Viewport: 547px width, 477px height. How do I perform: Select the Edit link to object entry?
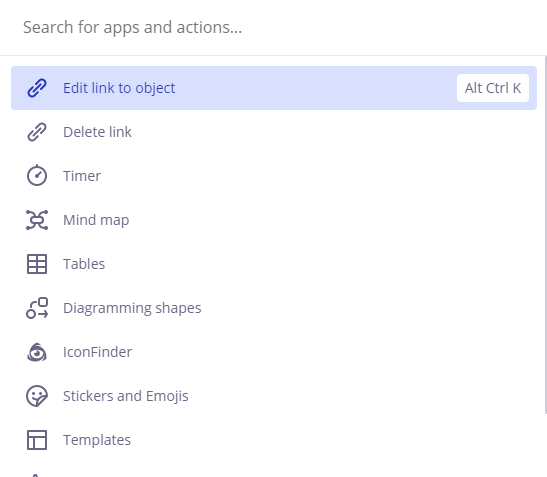click(274, 88)
